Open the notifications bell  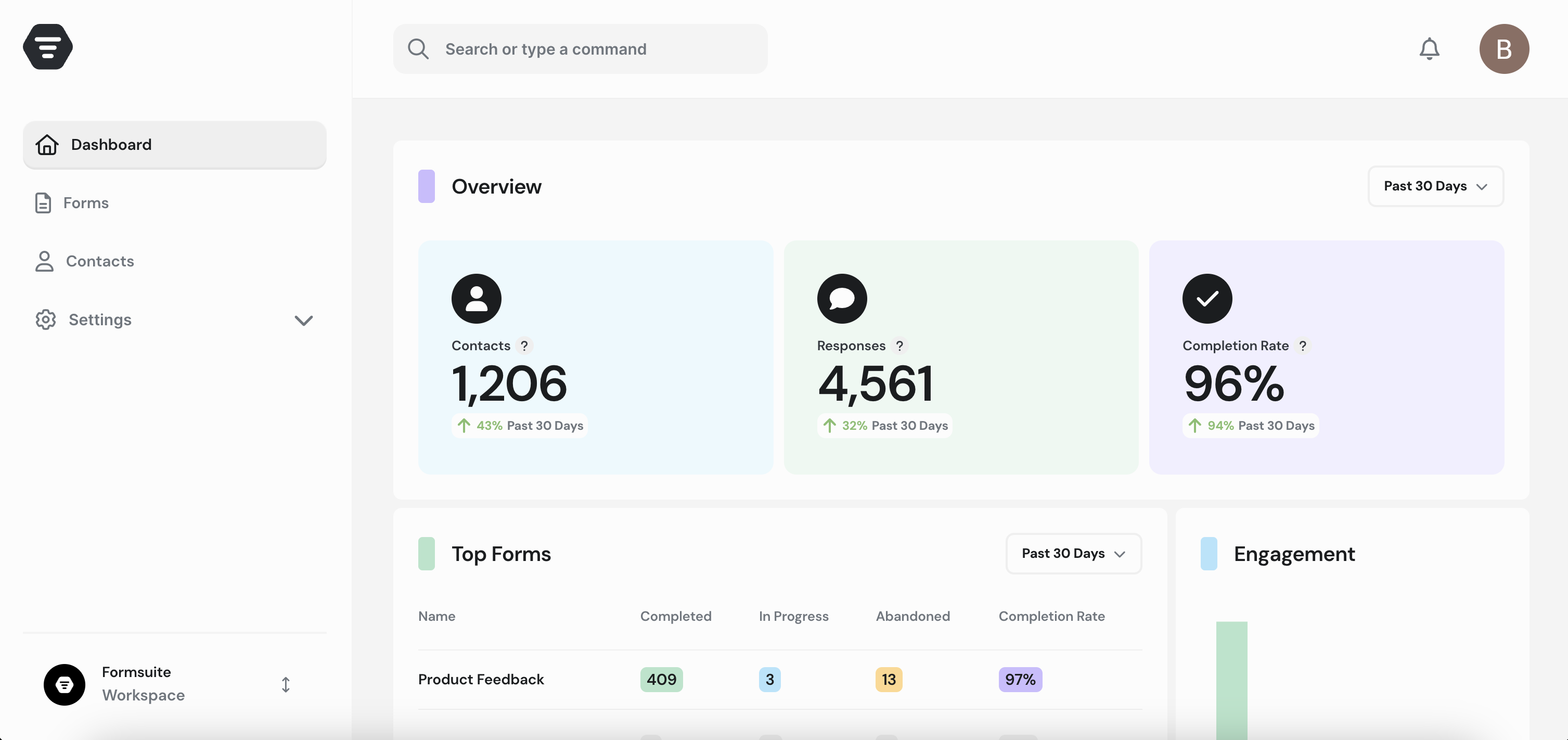pyautogui.click(x=1429, y=49)
